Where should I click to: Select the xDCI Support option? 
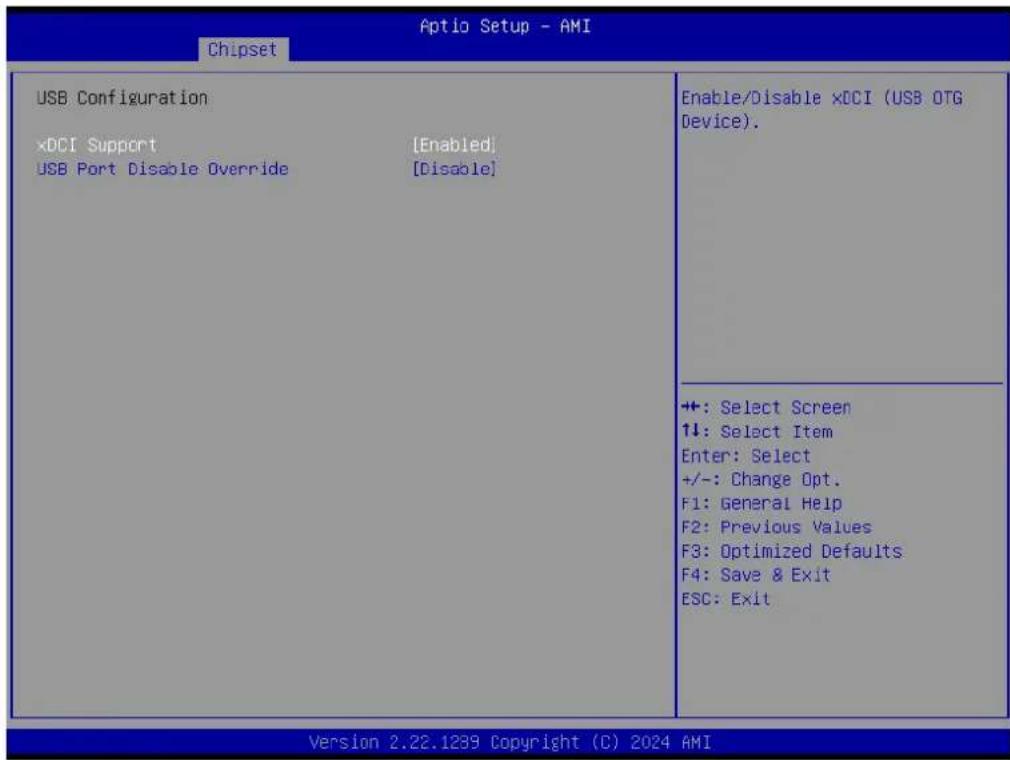click(97, 146)
